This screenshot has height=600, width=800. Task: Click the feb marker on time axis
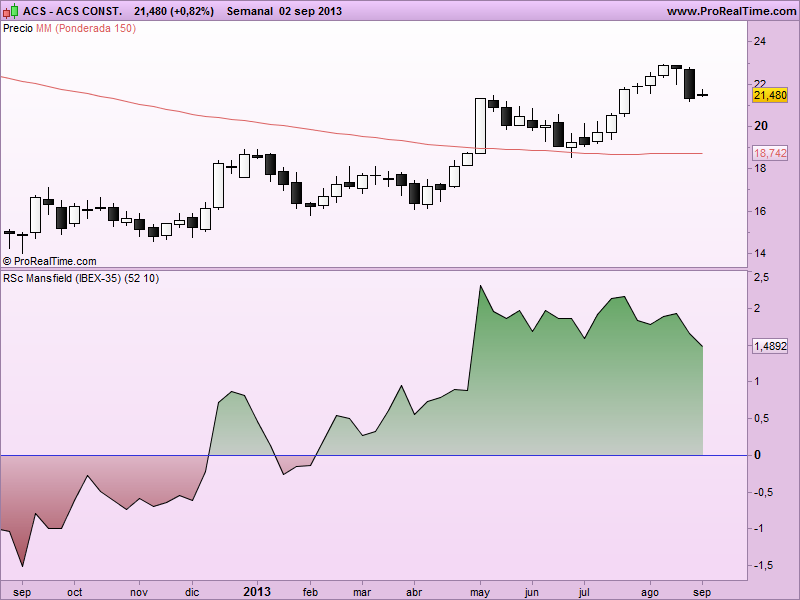(x=310, y=592)
